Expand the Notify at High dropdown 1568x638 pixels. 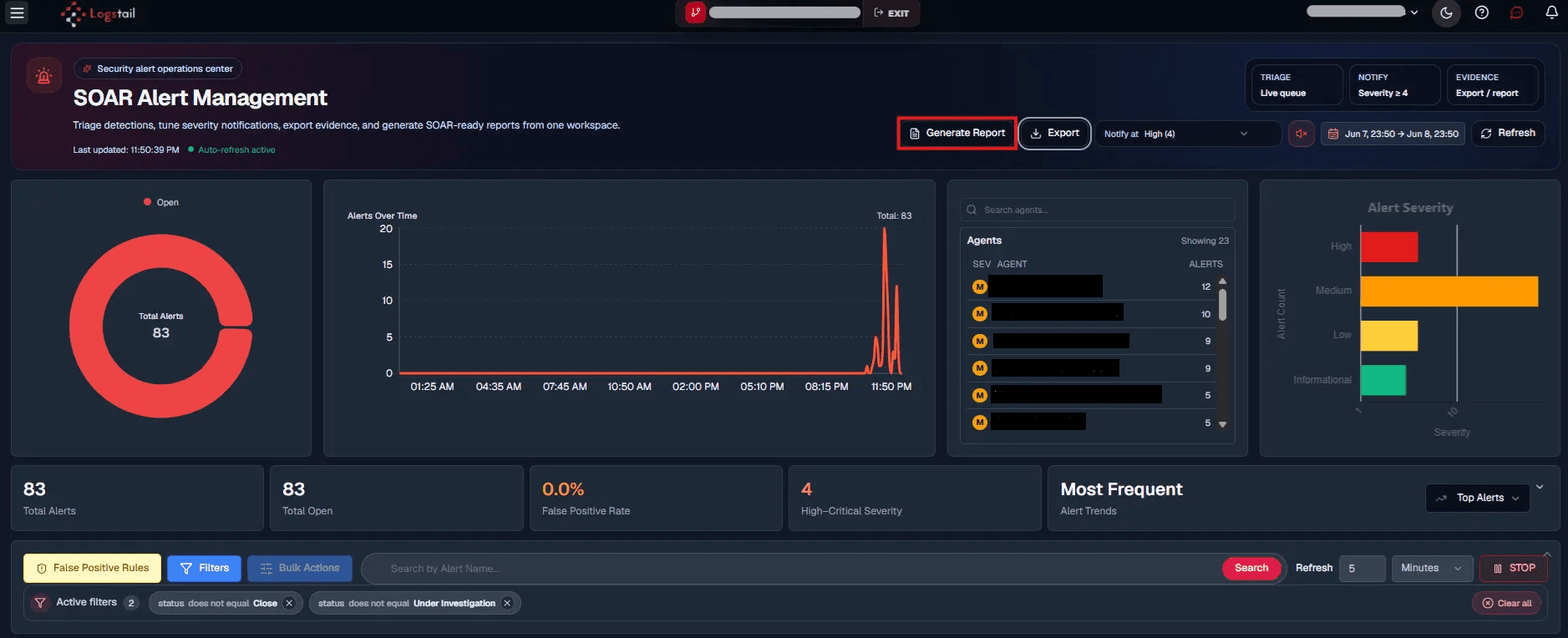[1188, 134]
